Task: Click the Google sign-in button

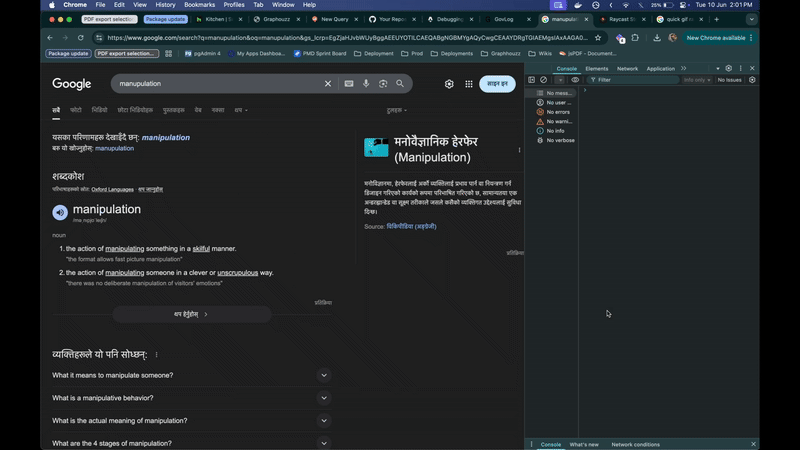Action: (497, 84)
